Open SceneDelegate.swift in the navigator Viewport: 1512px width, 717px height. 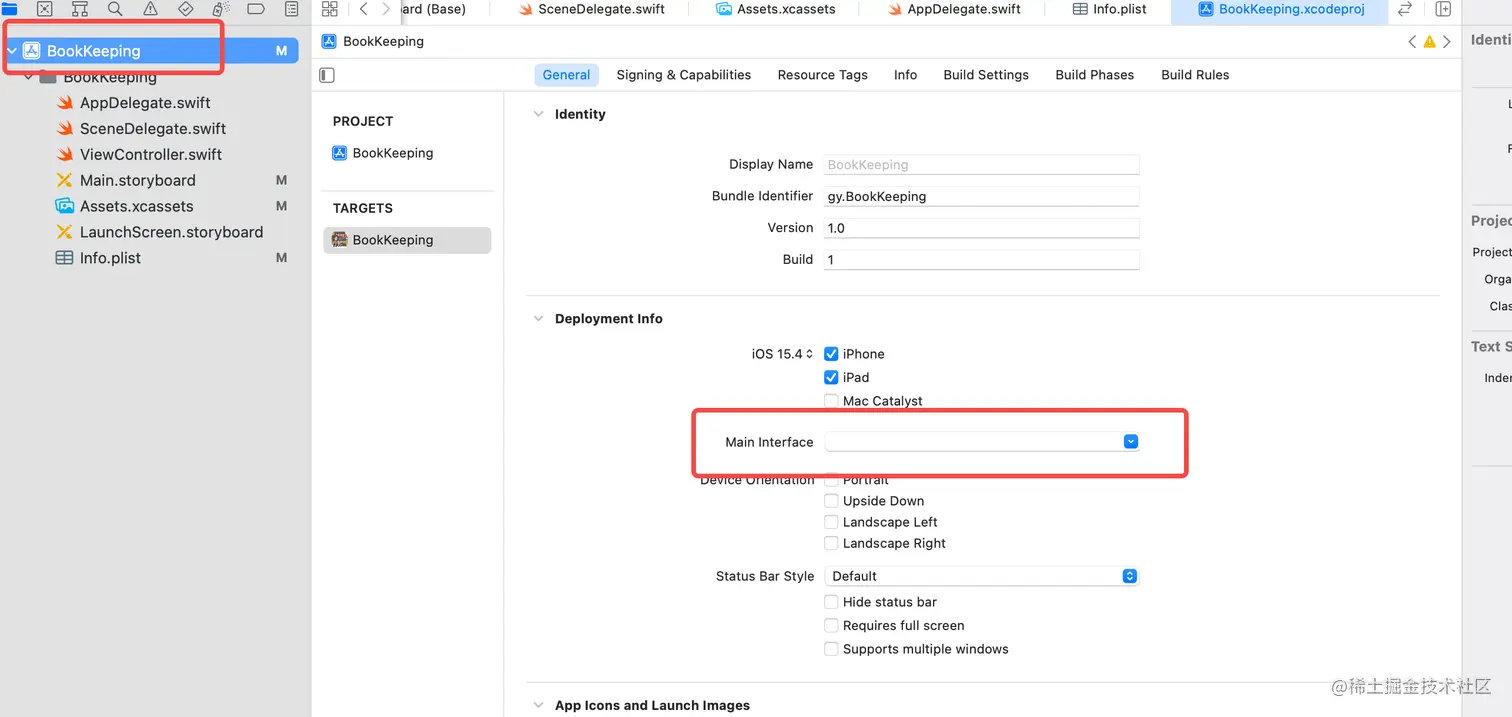point(153,128)
